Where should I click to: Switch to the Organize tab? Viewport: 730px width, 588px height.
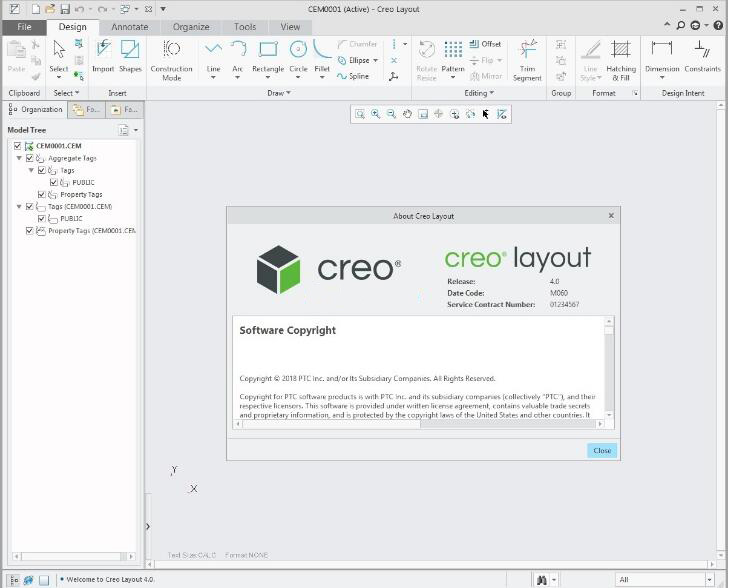[x=191, y=27]
